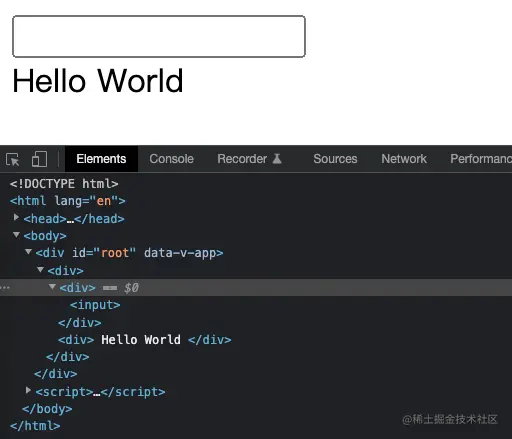Click the Recorder flask experiment icon
The width and height of the screenshot is (512, 439).
pos(277,159)
